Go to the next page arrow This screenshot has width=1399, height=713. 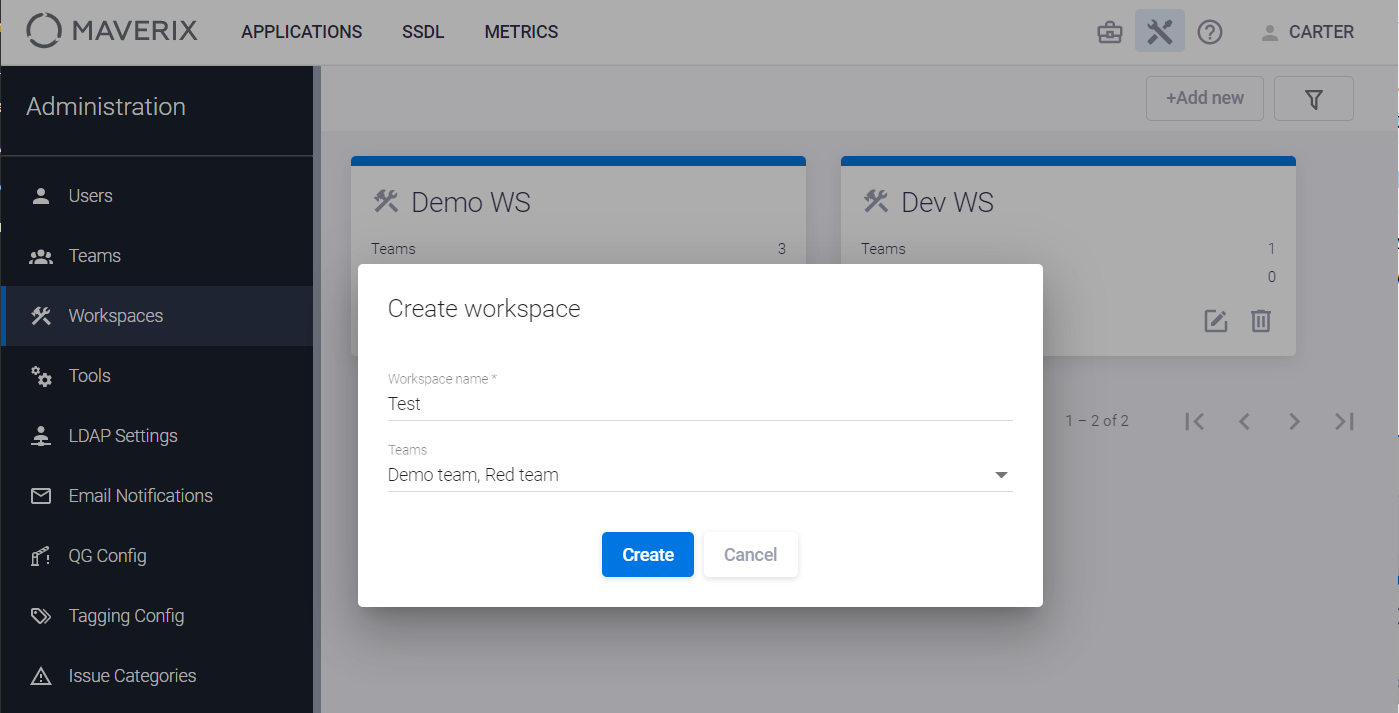[x=1294, y=421]
